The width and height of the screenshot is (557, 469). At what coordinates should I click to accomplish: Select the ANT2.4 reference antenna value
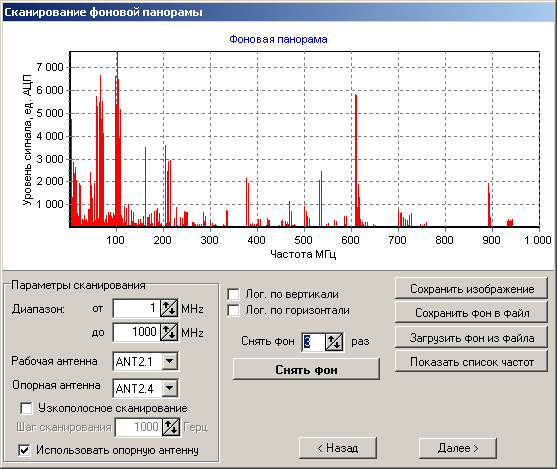pyautogui.click(x=138, y=388)
